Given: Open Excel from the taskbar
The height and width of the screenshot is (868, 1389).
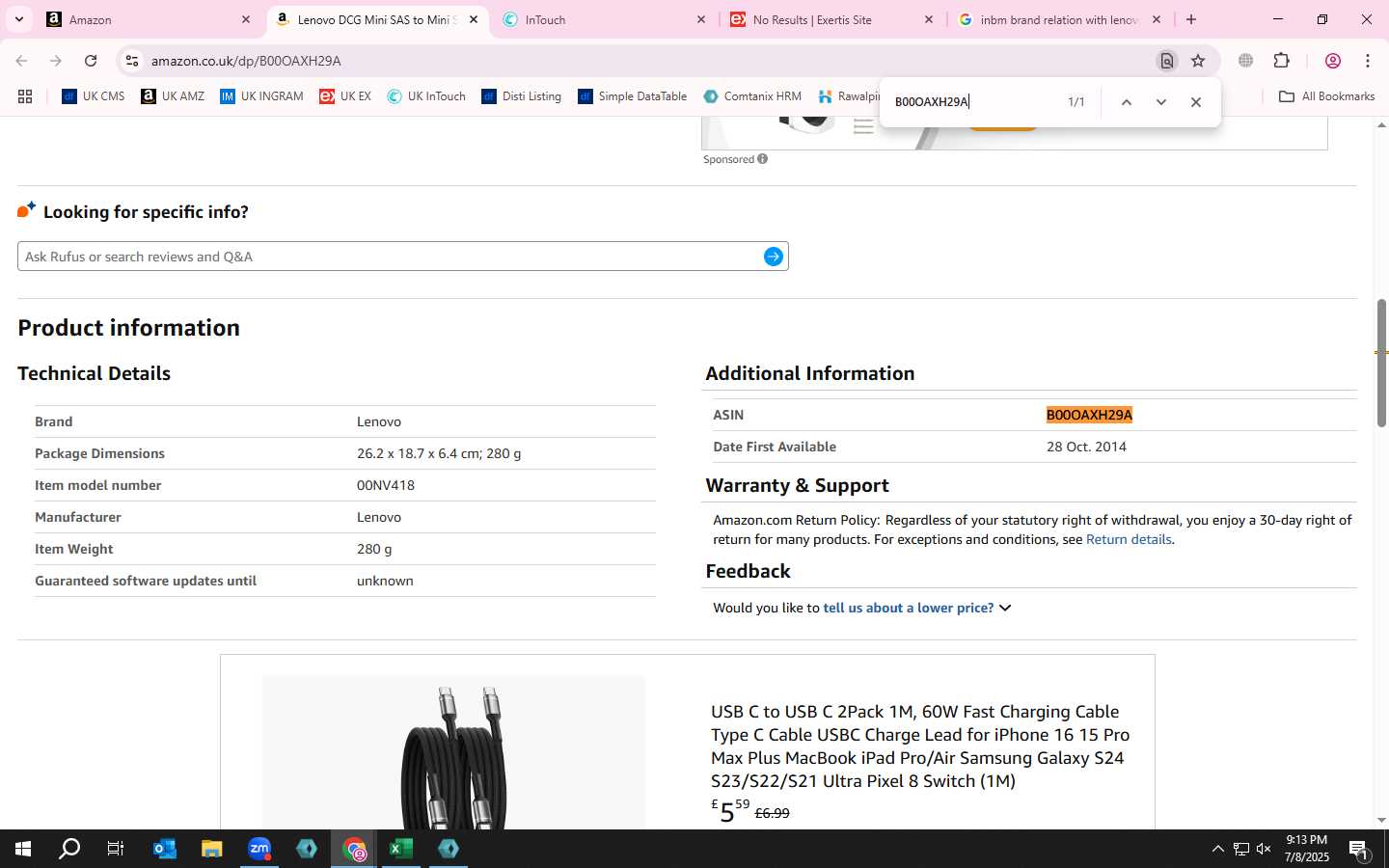Looking at the screenshot, I should [401, 849].
